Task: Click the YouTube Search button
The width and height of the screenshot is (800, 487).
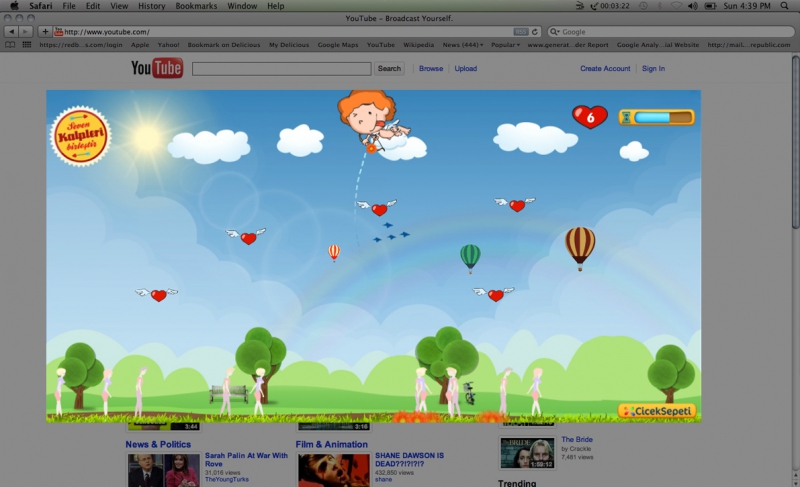Action: click(x=389, y=68)
